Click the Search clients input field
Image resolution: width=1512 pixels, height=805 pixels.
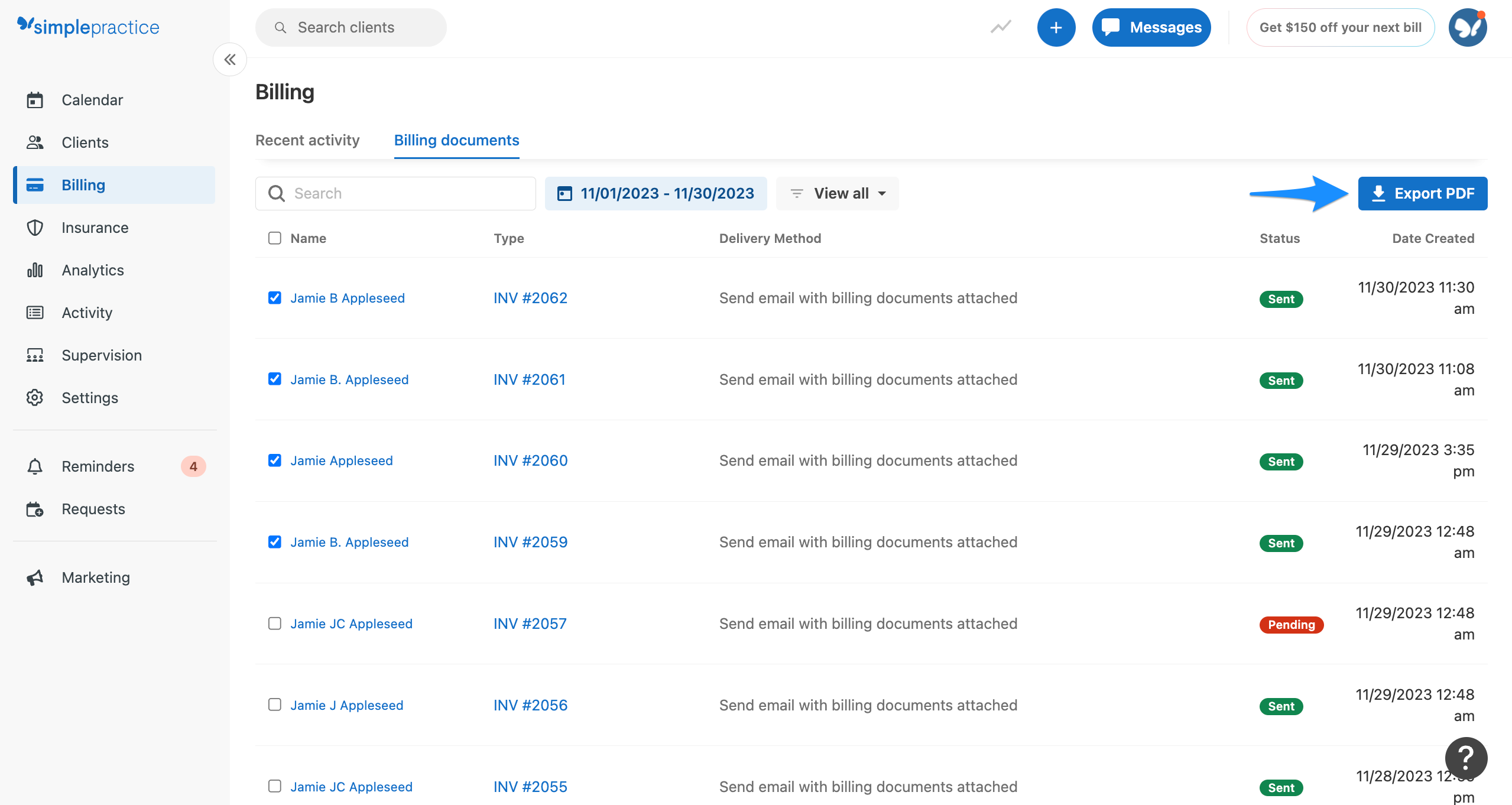coord(350,27)
